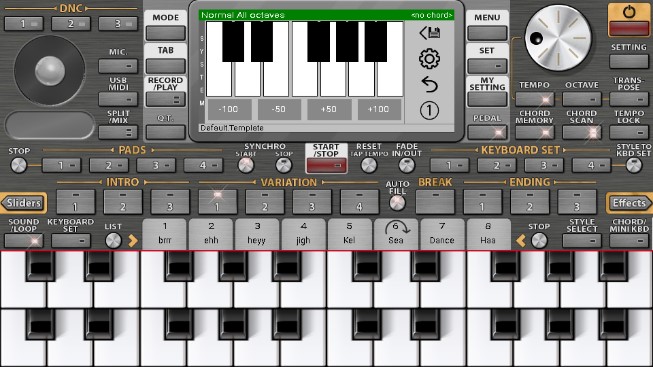The height and width of the screenshot is (367, 653).
Task: Click the large silver tempo dial
Action: [x=558, y=38]
